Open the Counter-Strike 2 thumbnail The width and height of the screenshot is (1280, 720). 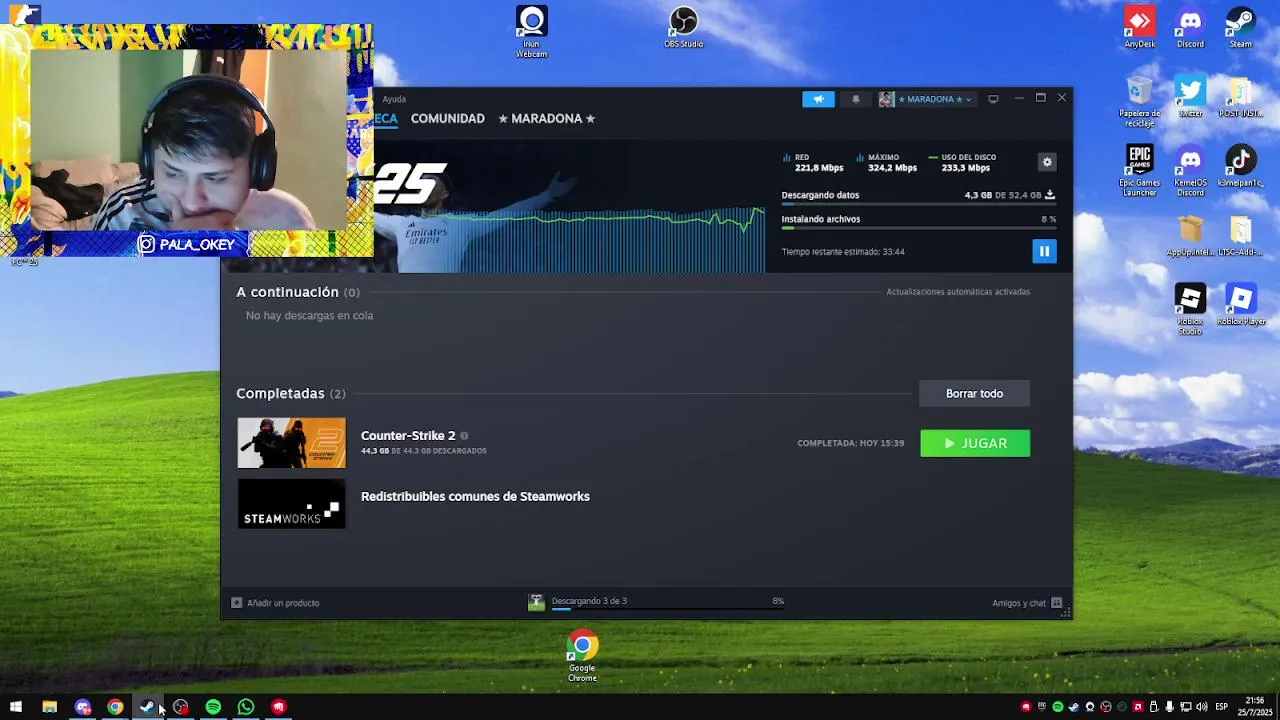click(x=291, y=443)
